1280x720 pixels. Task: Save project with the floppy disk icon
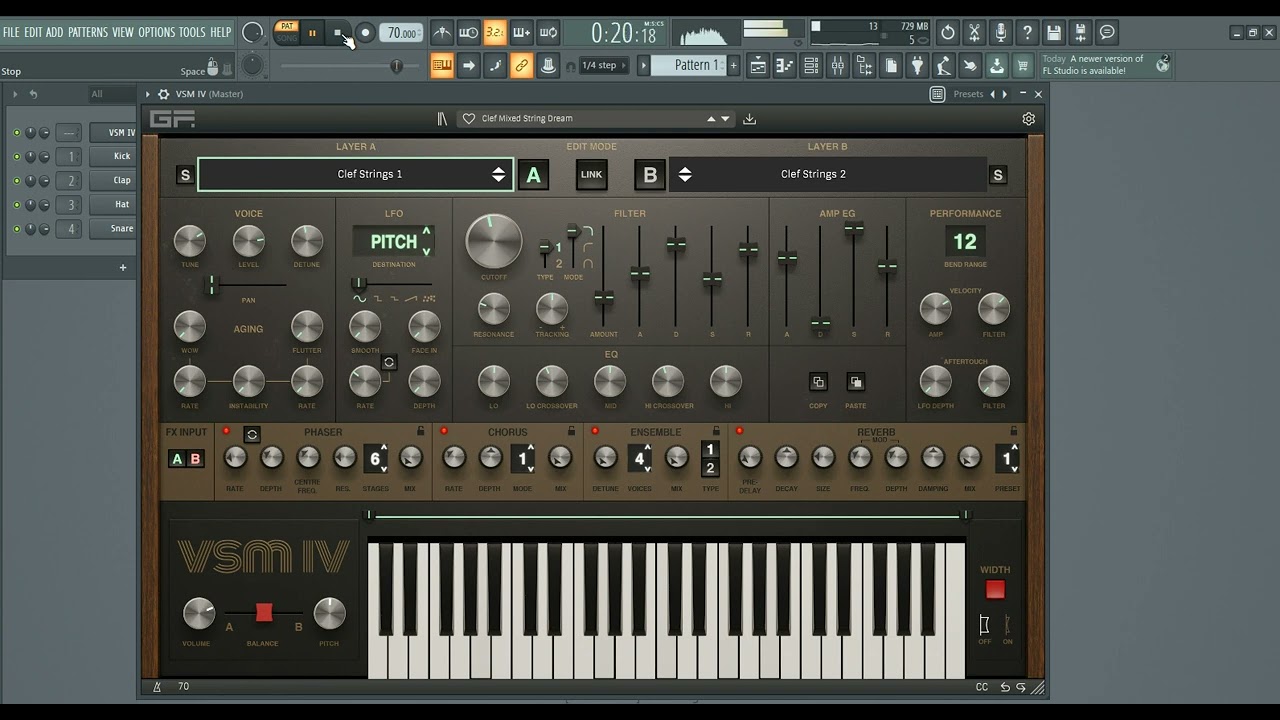click(1054, 33)
